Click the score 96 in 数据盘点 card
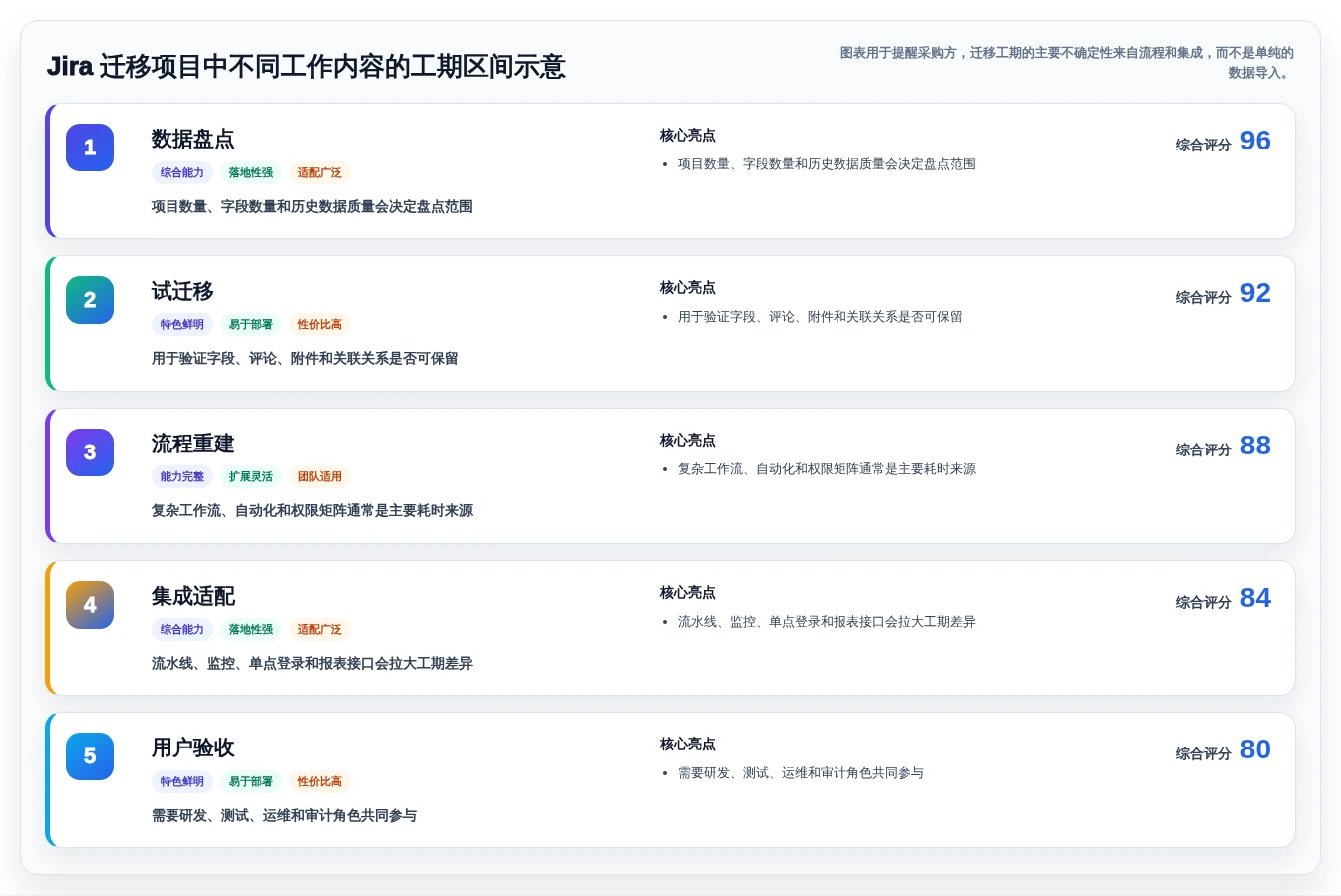The height and width of the screenshot is (896, 1341). [1255, 141]
